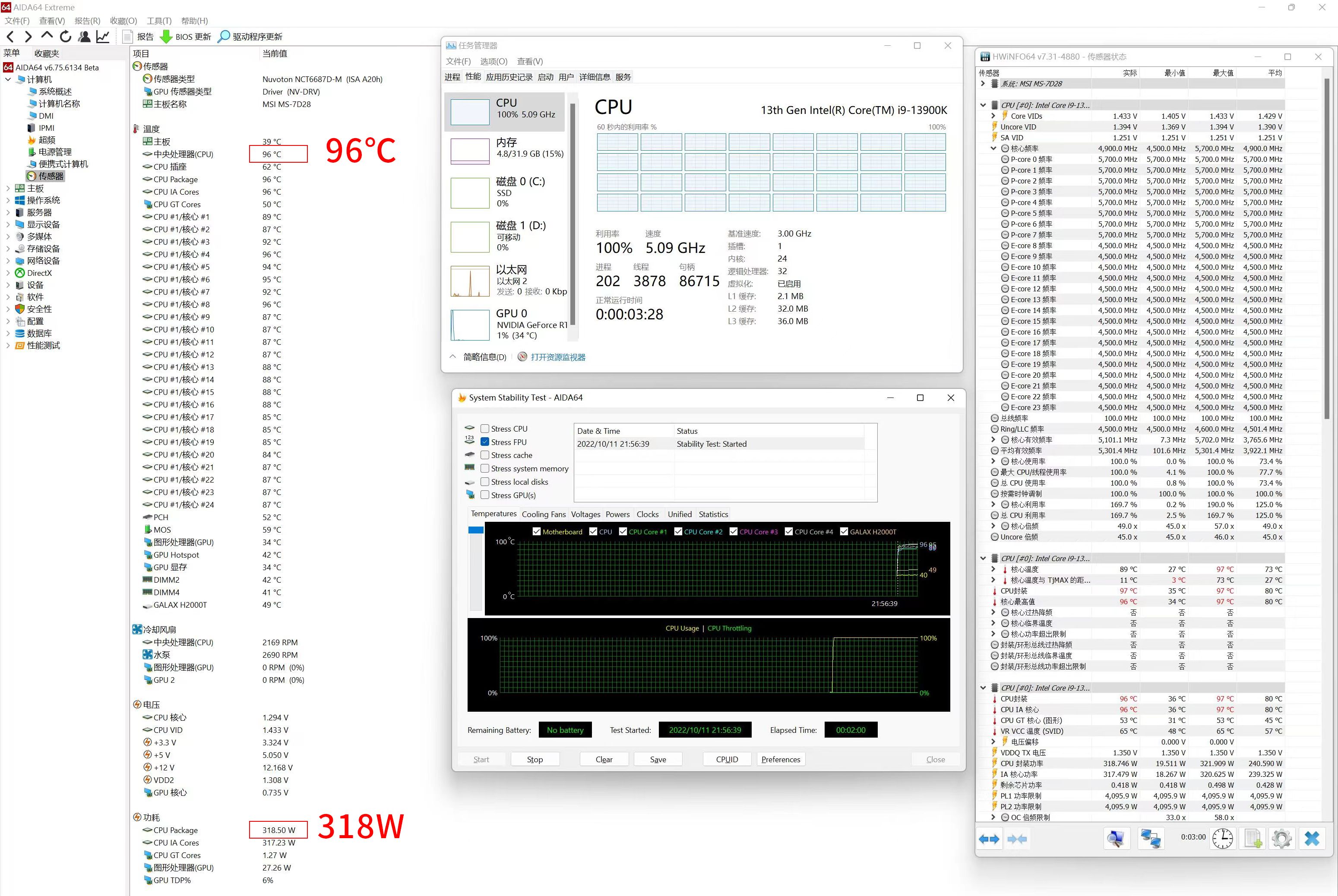
Task: Expand the 核心温度 sensor row
Action: pyautogui.click(x=993, y=569)
